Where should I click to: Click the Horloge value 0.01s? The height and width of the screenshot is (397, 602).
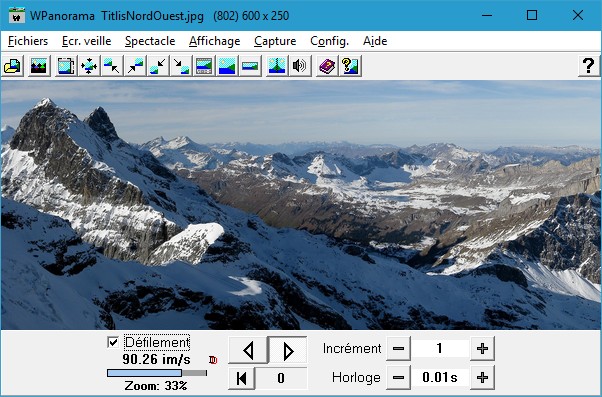coord(440,377)
